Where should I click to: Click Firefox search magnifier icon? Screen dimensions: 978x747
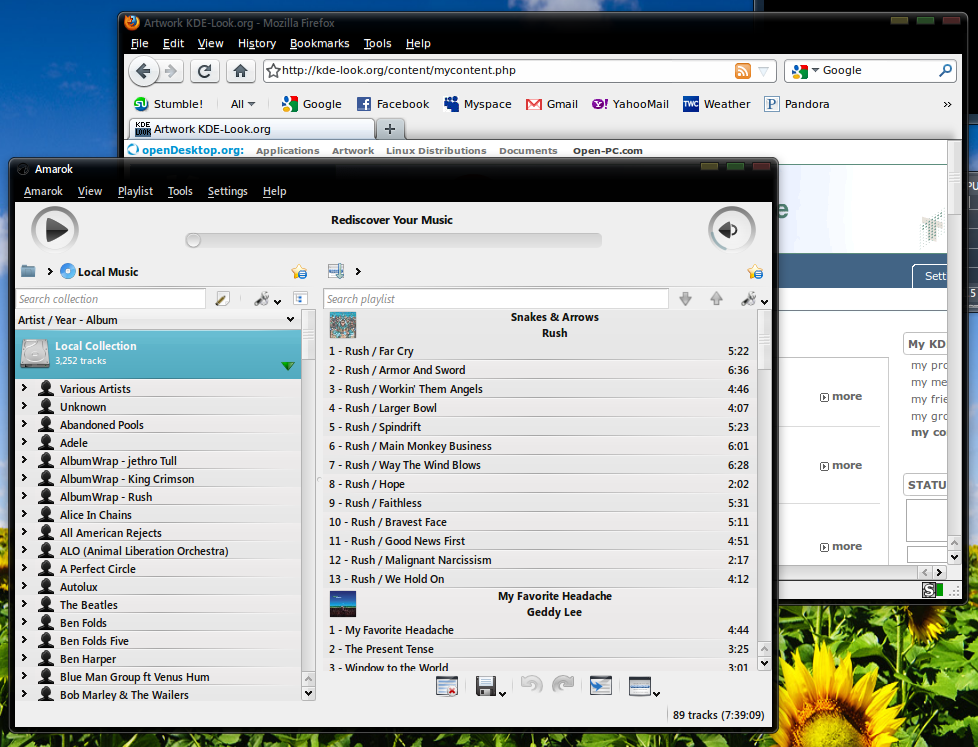(x=946, y=70)
